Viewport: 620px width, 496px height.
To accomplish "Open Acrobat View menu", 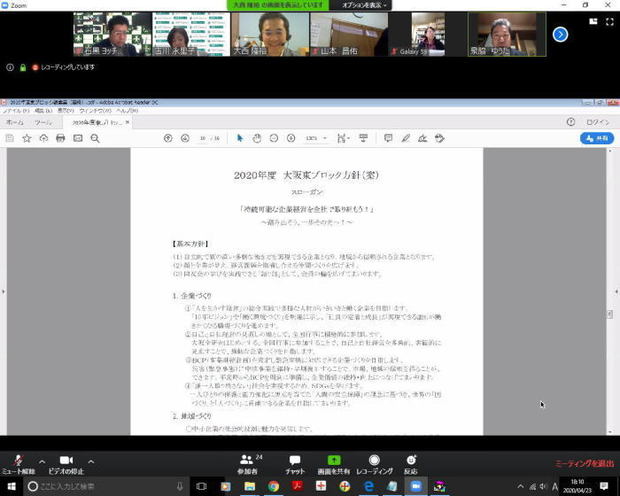I will (66, 111).
